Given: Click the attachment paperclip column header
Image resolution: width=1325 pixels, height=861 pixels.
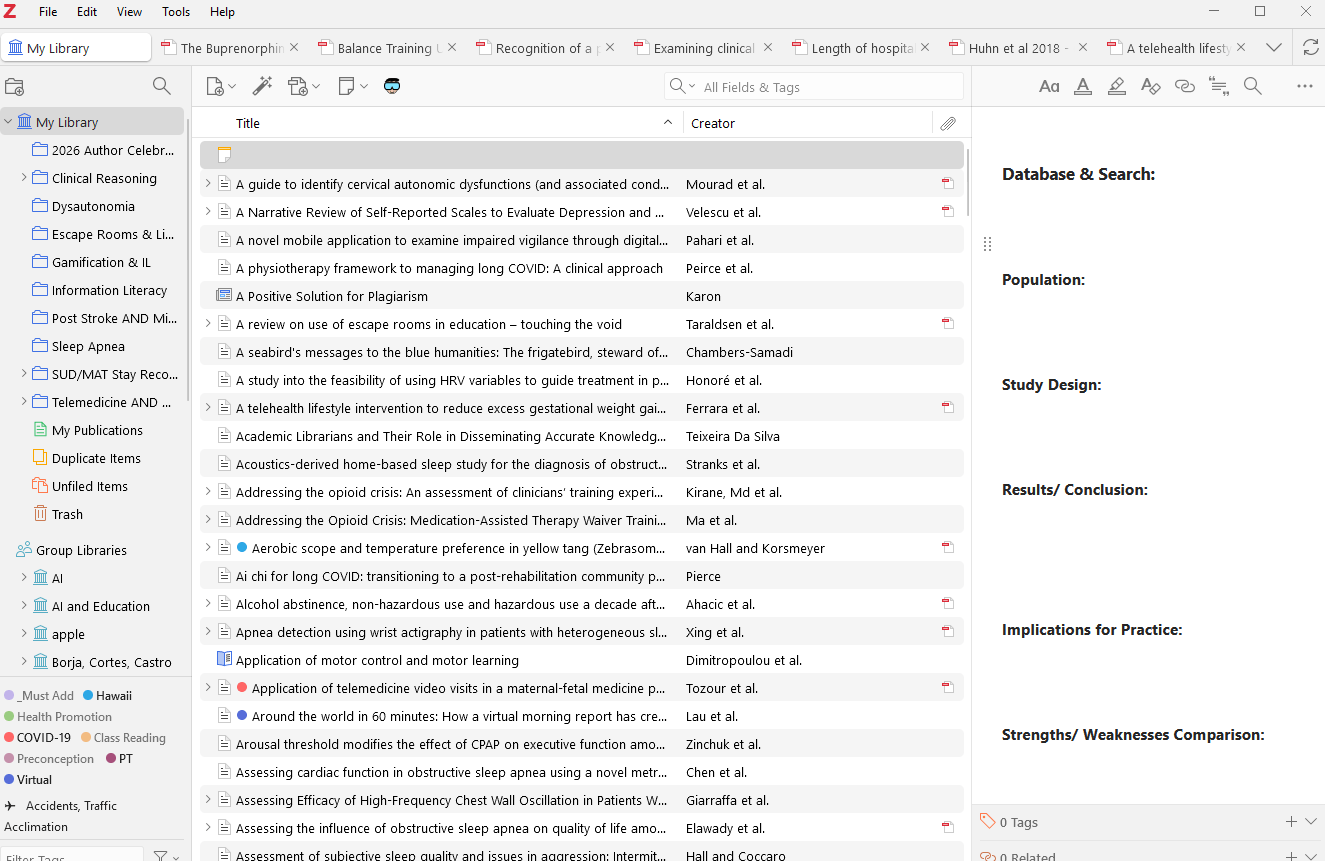Looking at the screenshot, I should click(948, 123).
